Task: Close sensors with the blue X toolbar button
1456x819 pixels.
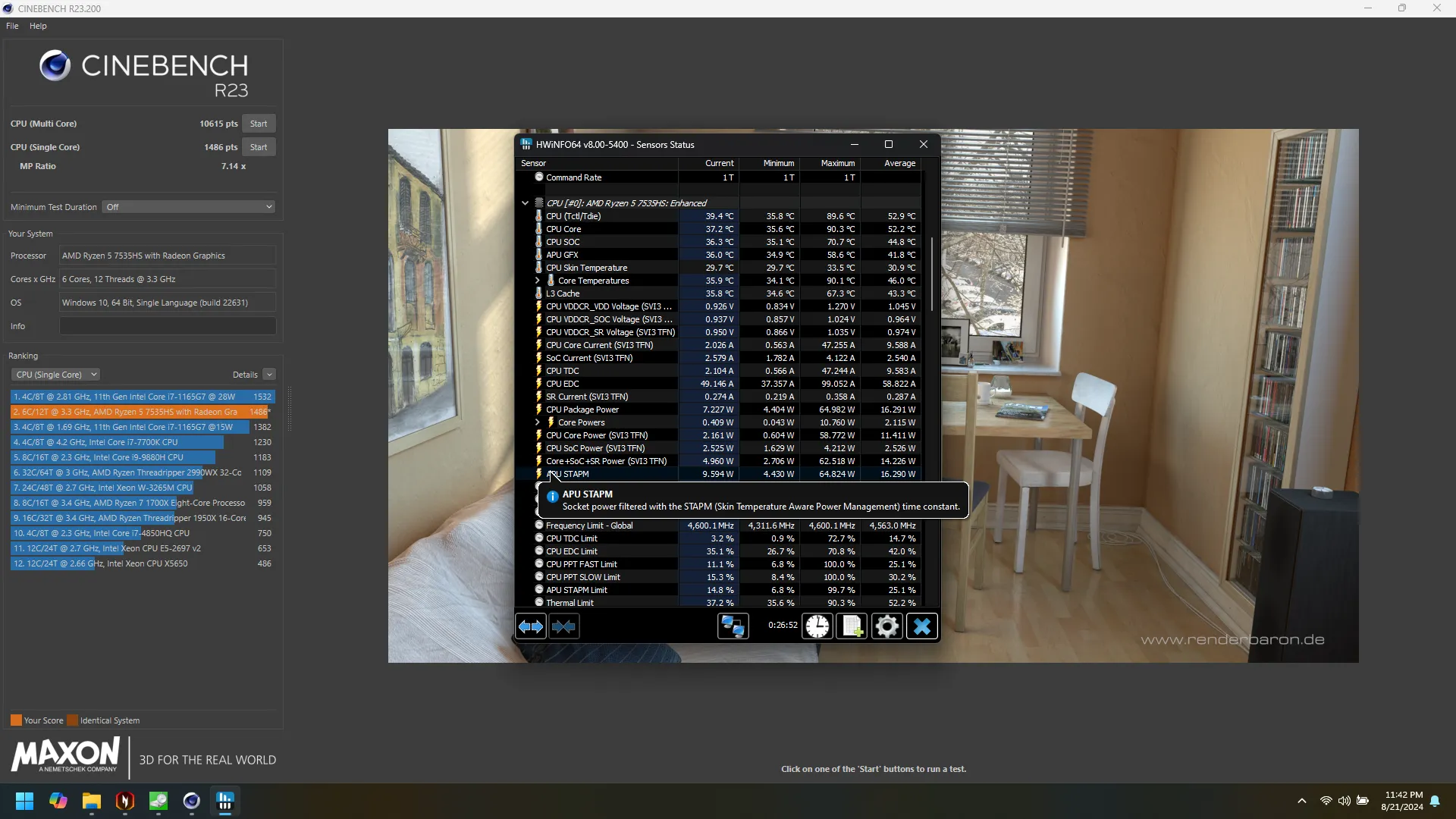Action: pos(922,626)
